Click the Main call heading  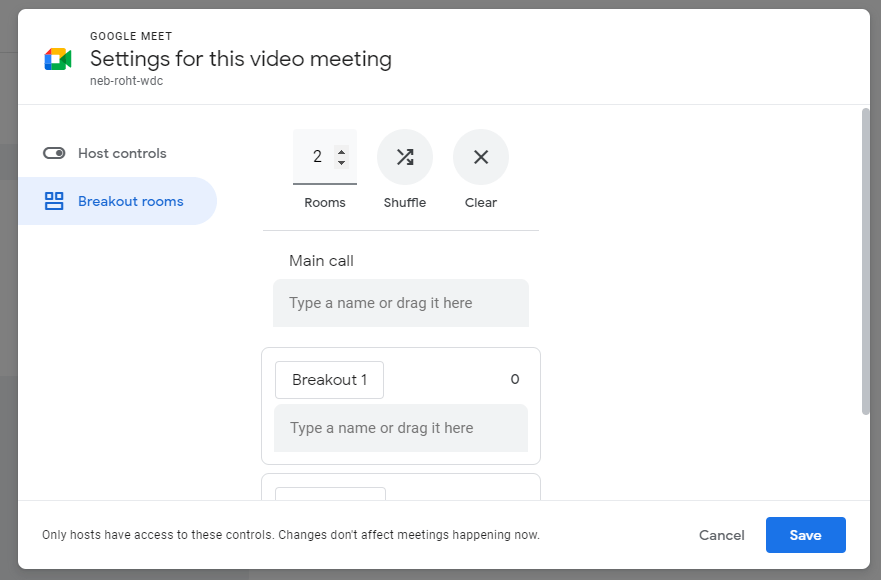pyautogui.click(x=321, y=261)
